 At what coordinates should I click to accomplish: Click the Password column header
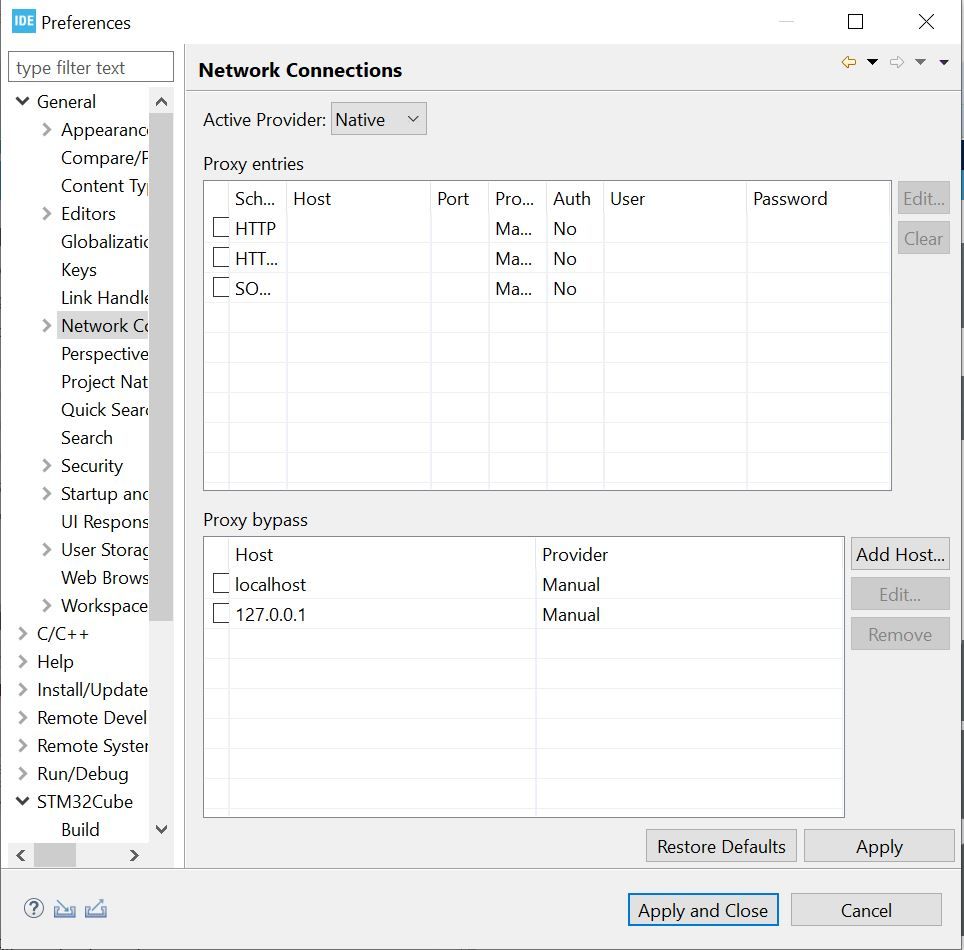(x=818, y=198)
